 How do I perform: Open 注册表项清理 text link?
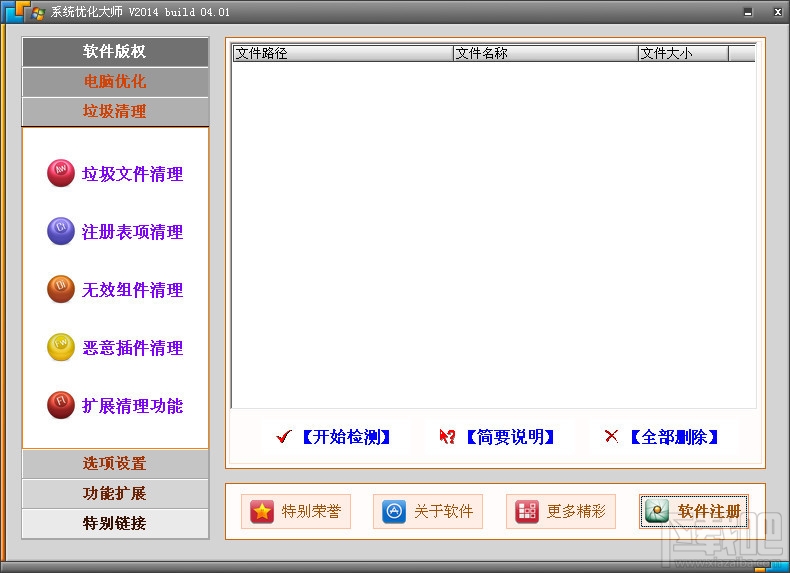133,232
